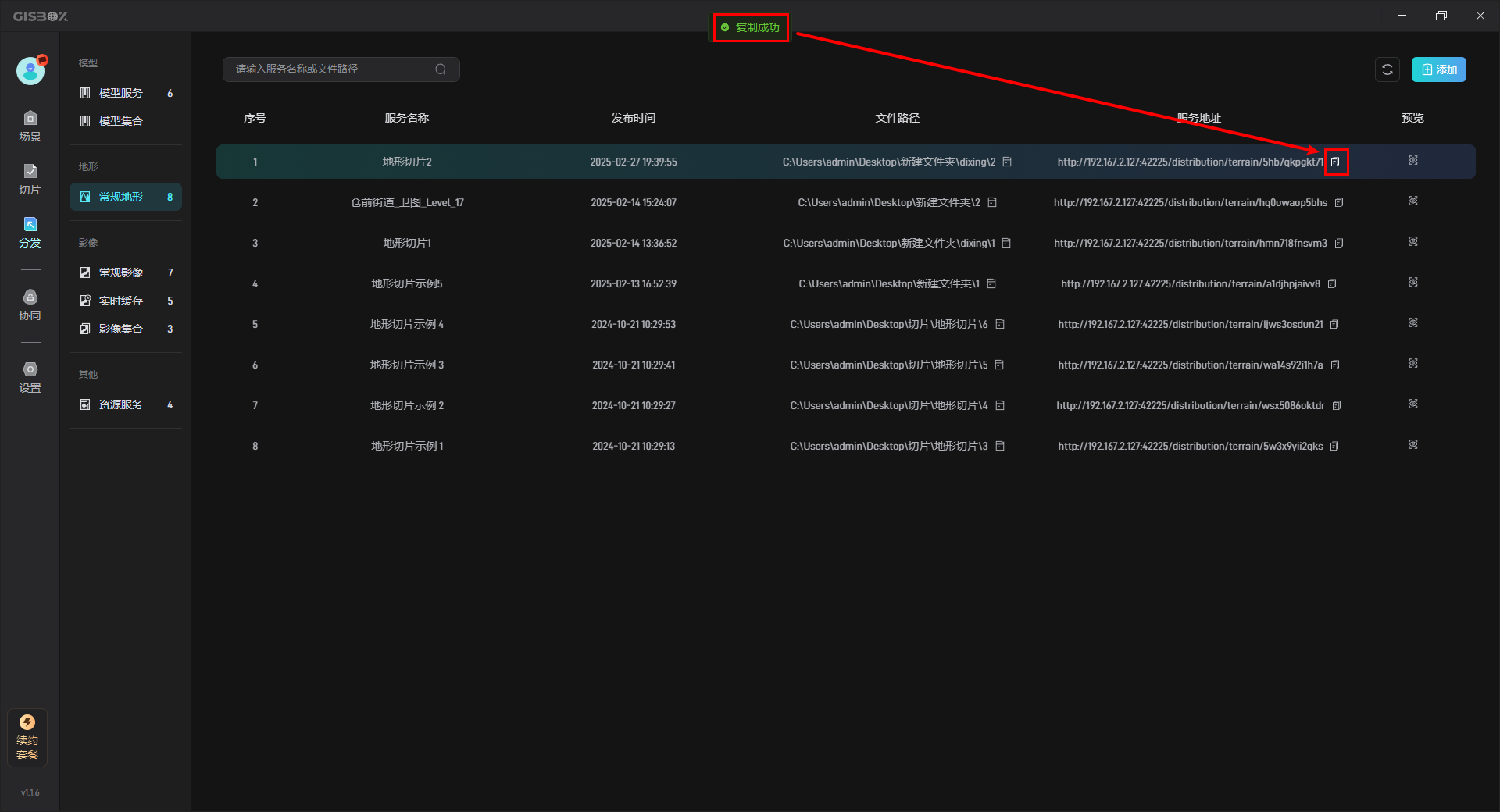Open file path folder for 仓前街道_卫图_Level_17
Viewport: 1500px width, 812px height.
[992, 202]
